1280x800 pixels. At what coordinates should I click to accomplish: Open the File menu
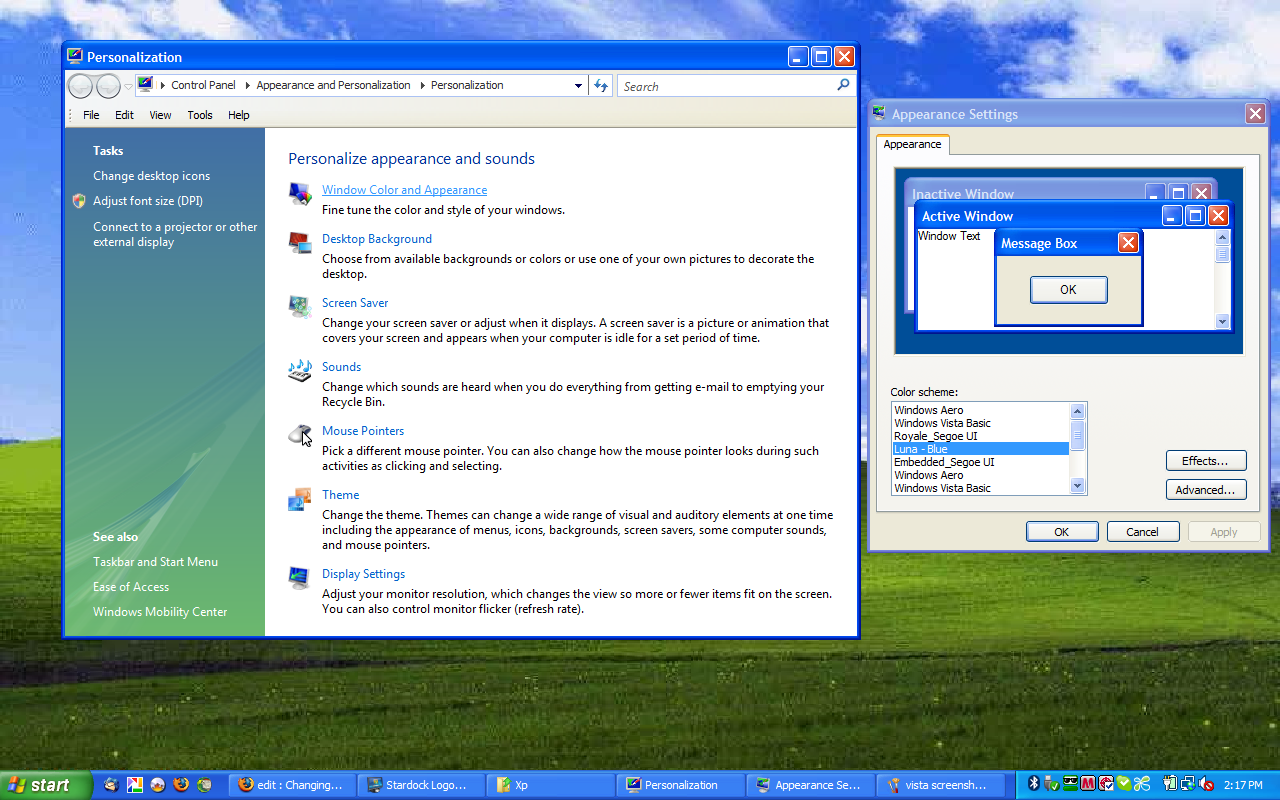click(91, 115)
